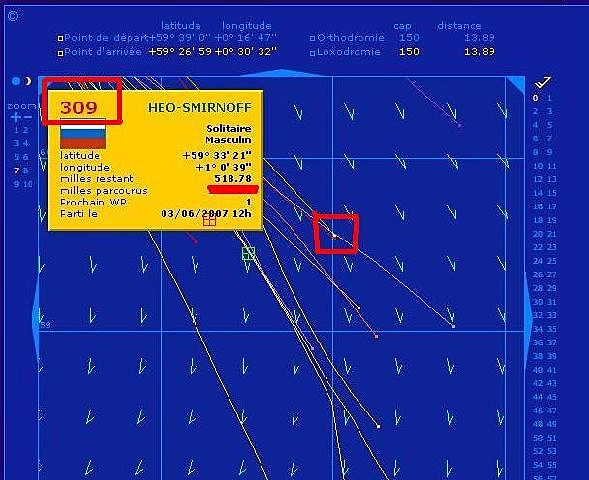Screen dimensions: 589x480
Task: Enable the Orthodromie checkbox
Action: 312,38
